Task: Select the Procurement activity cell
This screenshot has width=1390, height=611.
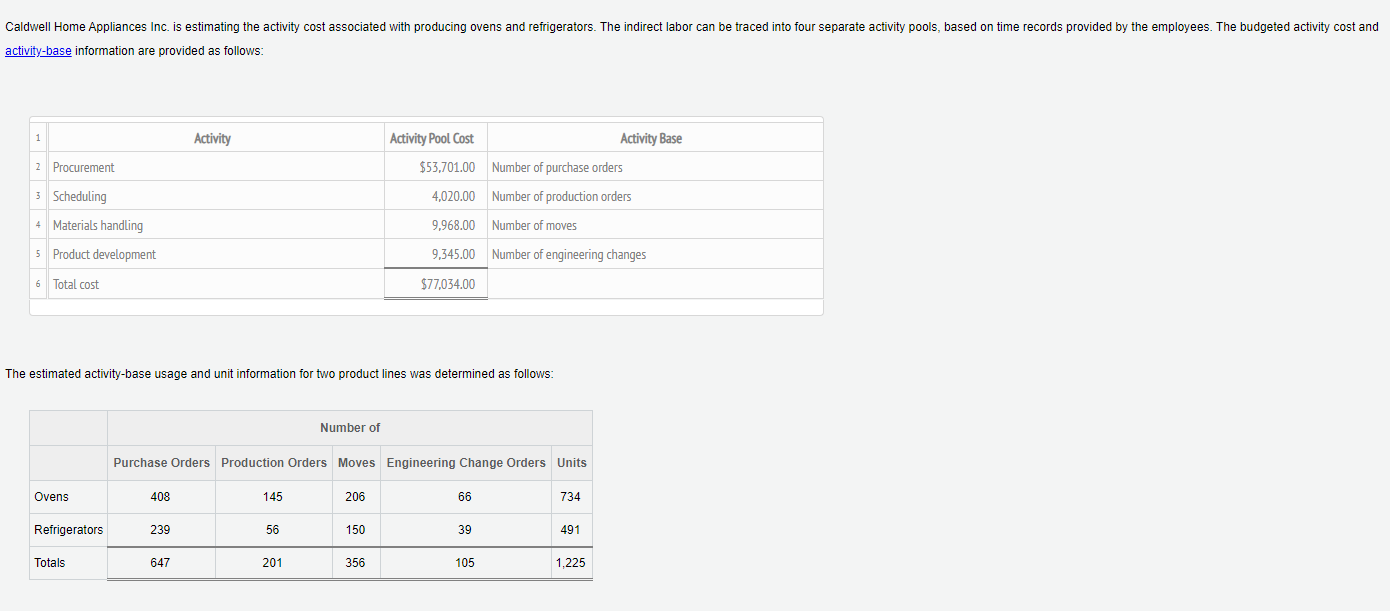Action: (x=83, y=167)
